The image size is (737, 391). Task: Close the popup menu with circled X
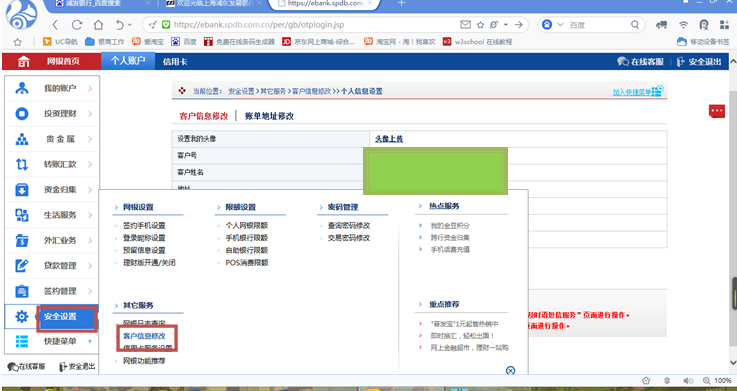pyautogui.click(x=510, y=370)
